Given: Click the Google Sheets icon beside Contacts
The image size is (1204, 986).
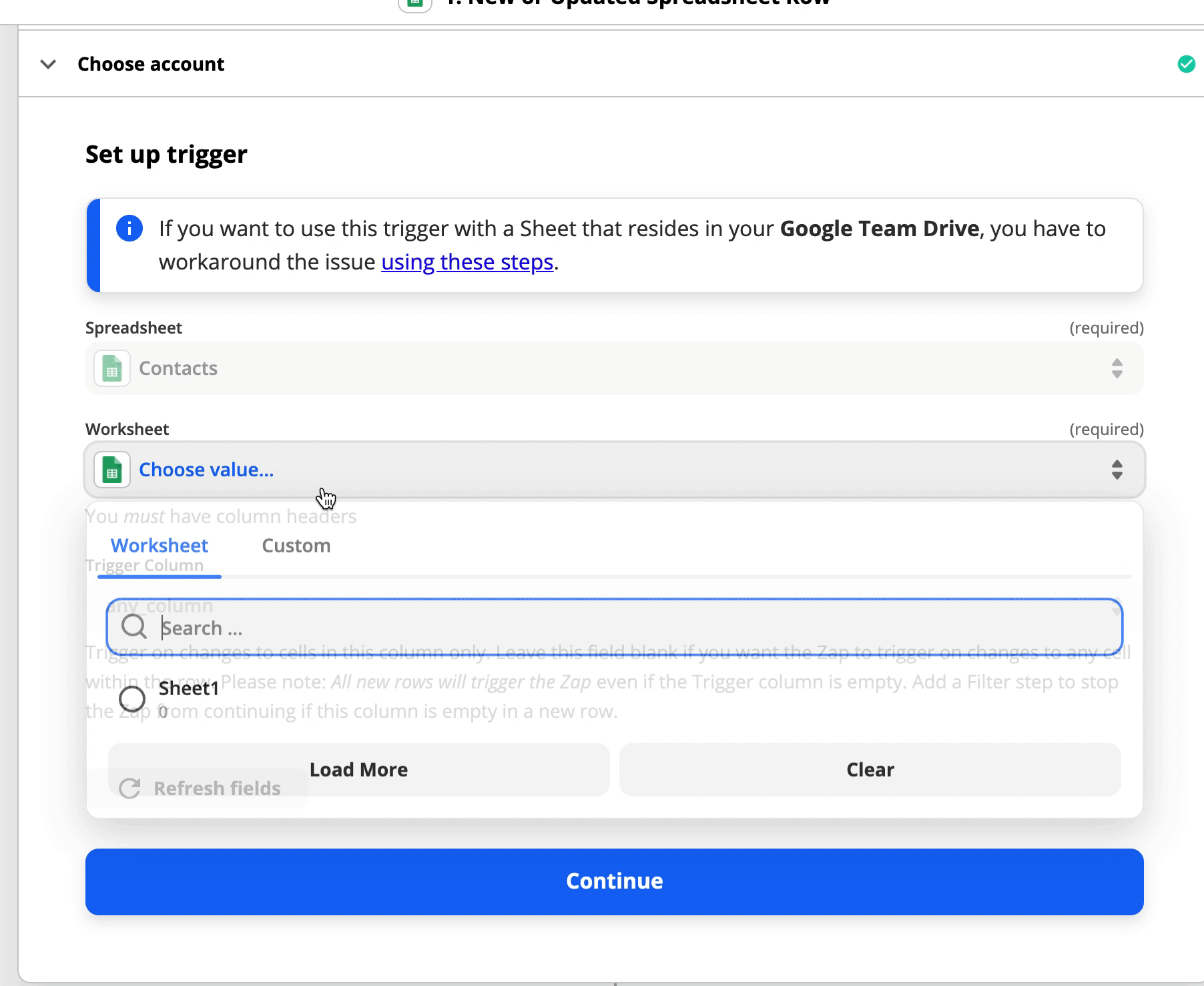Looking at the screenshot, I should (112, 368).
